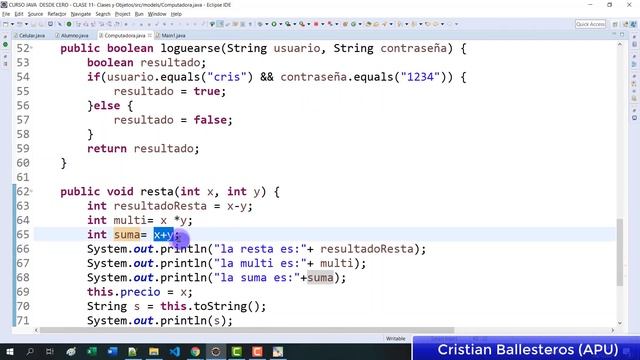The width and height of the screenshot is (640, 360).
Task: Open File Explorer from the taskbar
Action: [154, 351]
